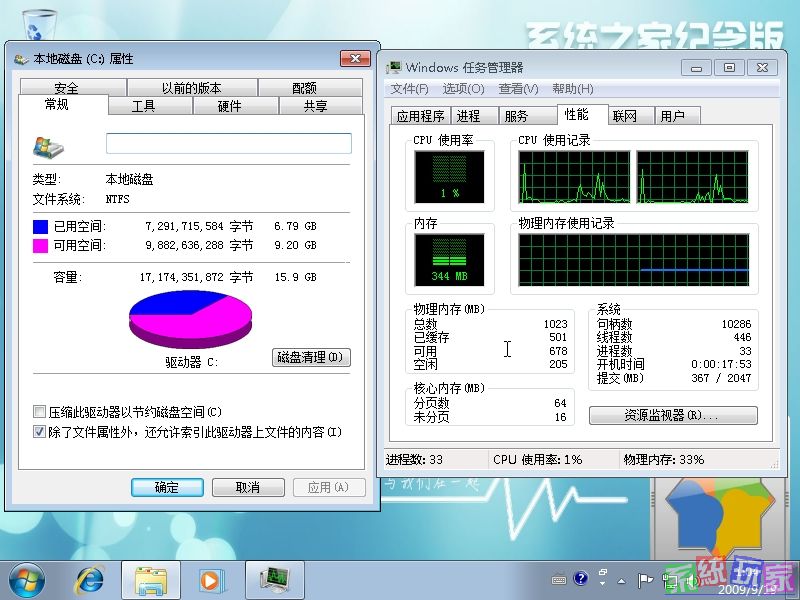This screenshot has width=800, height=600.
Task: Open the Start menu orb
Action: coord(27,581)
